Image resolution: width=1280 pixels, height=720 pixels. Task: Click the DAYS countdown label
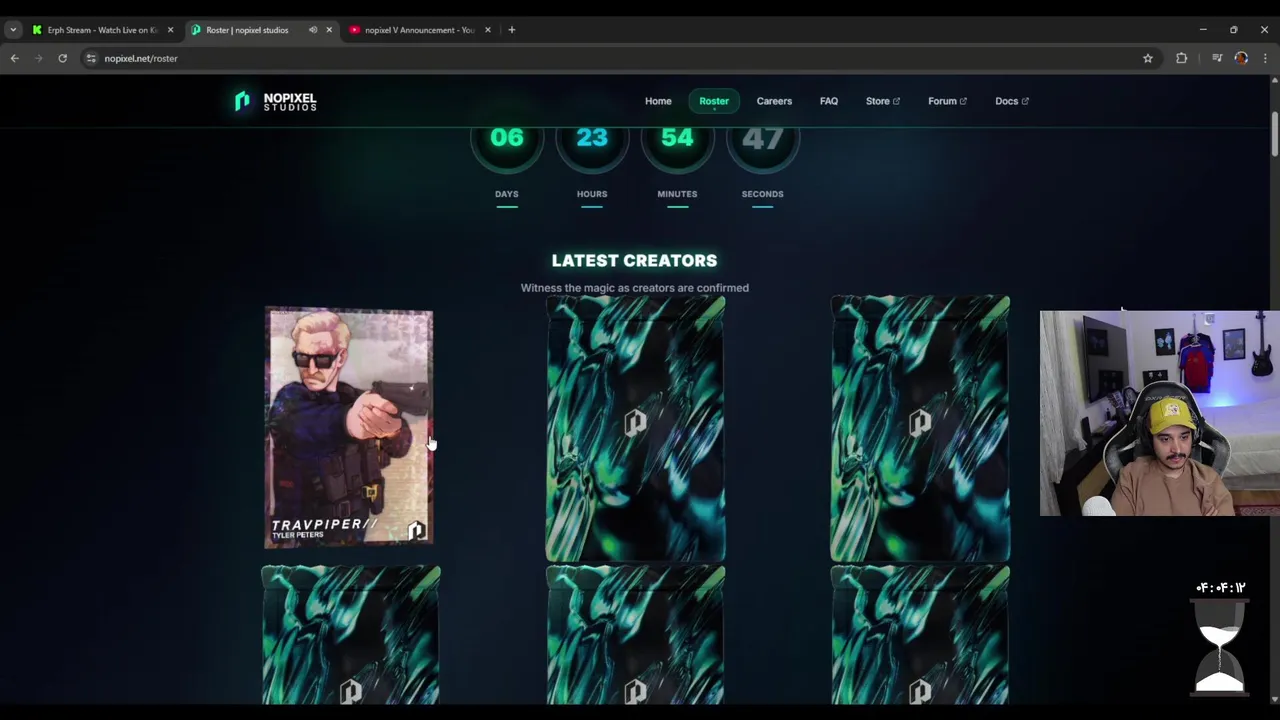[507, 194]
